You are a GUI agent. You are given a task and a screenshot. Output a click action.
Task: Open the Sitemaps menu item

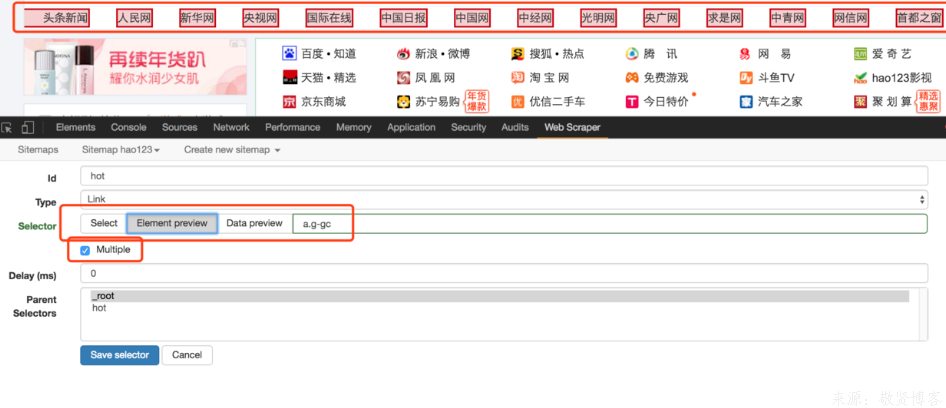click(x=38, y=150)
